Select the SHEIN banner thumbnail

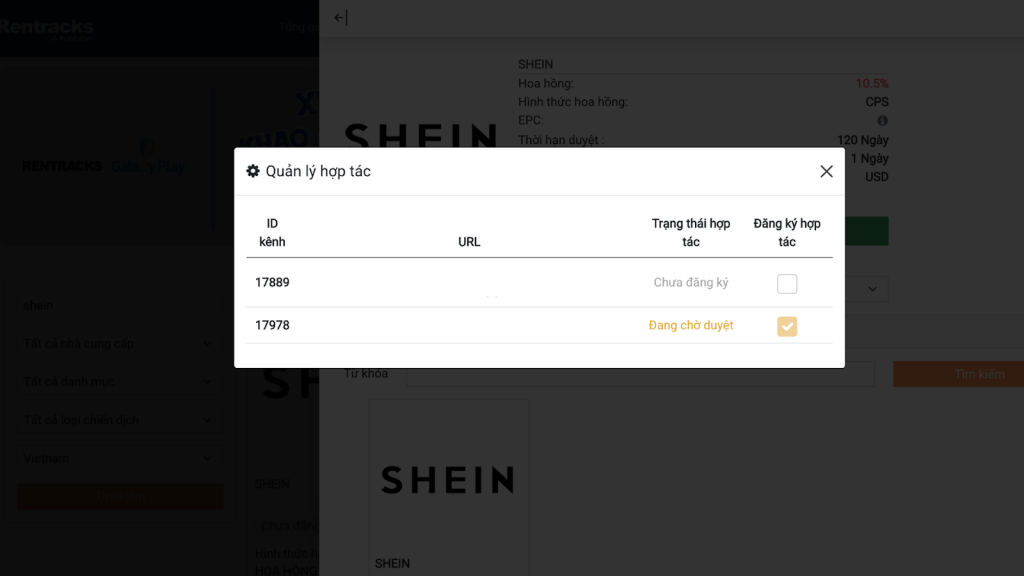448,480
